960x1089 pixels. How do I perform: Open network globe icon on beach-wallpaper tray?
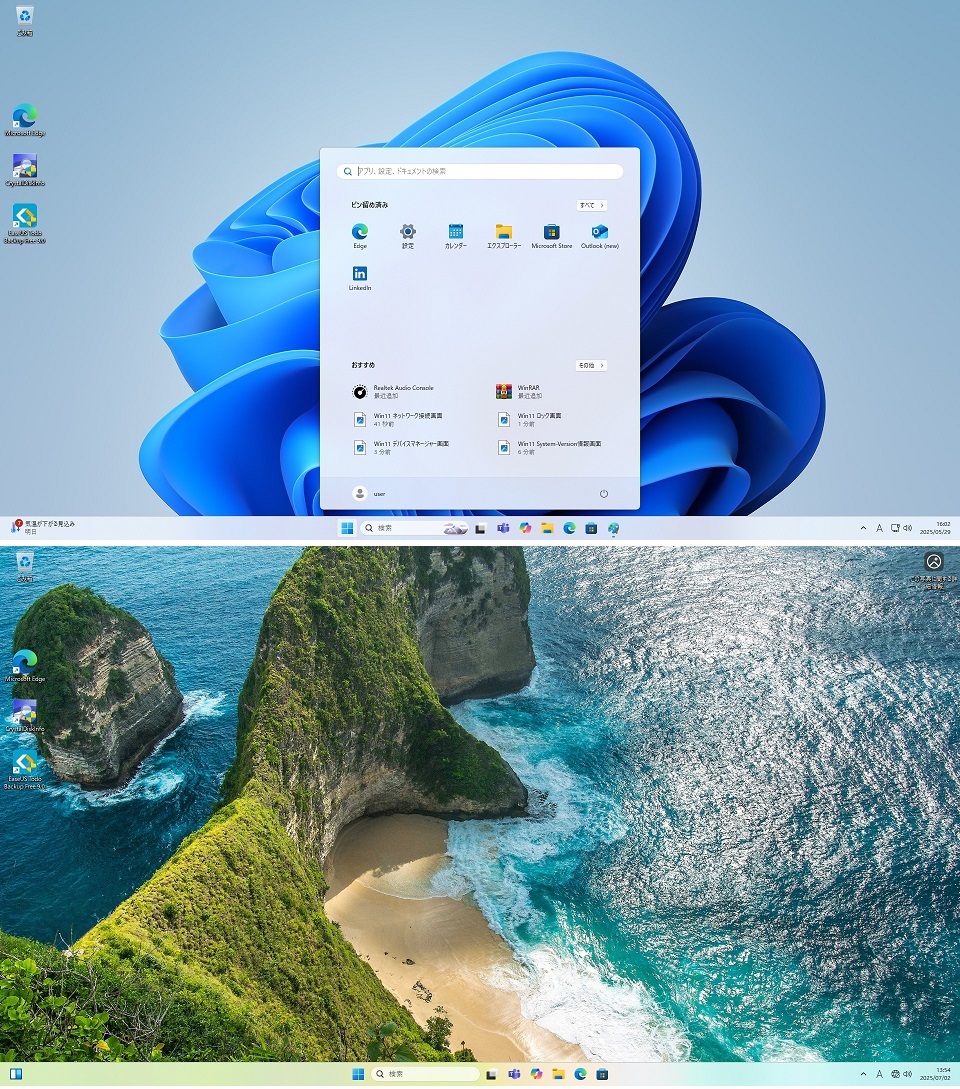tap(895, 1074)
